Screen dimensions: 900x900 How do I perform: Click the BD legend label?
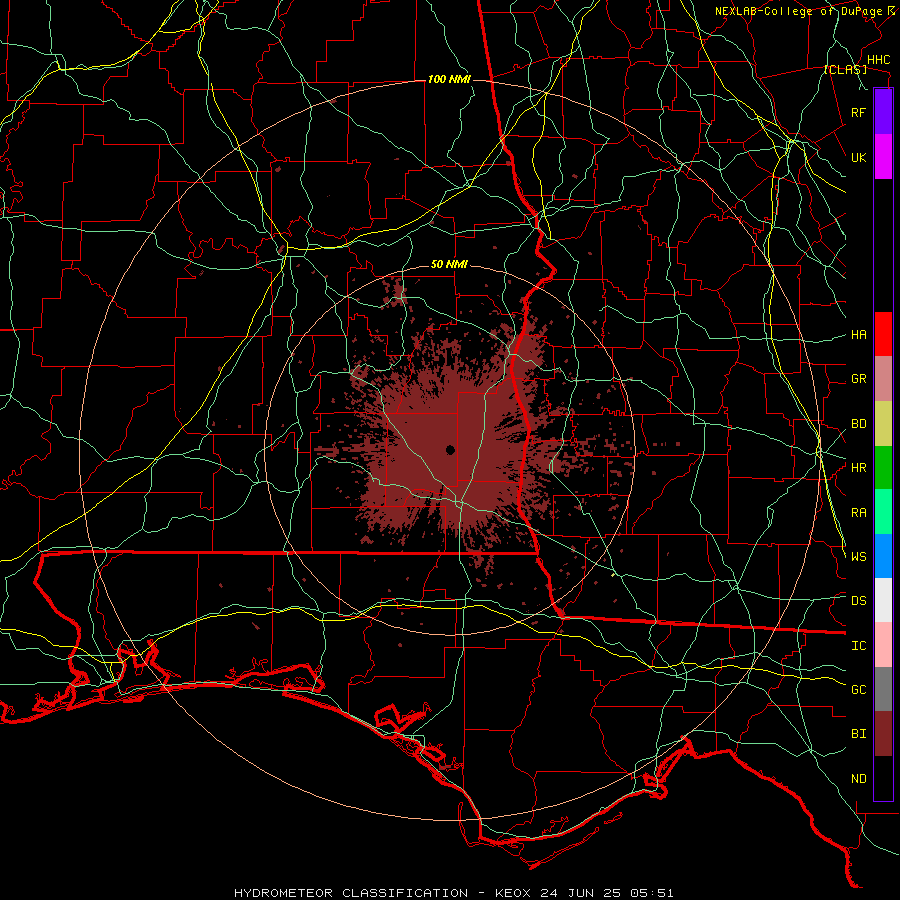[858, 424]
